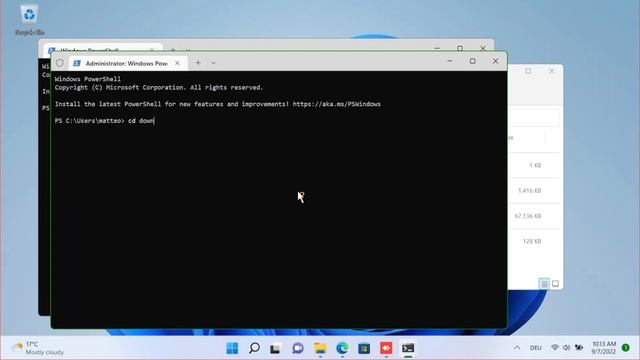Click the battery status tray icon
640x360 pixels.
tap(579, 347)
